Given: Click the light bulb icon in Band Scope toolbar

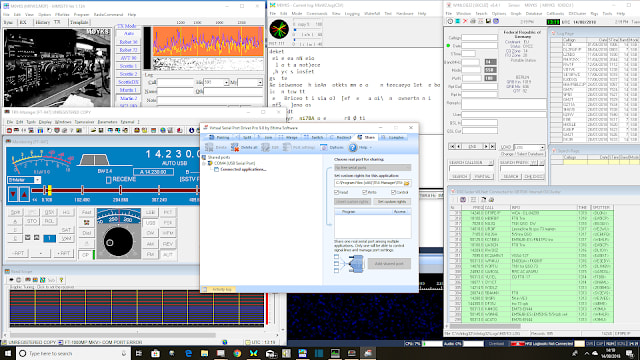Looking at the screenshot, I should pyautogui.click(x=61, y=280).
